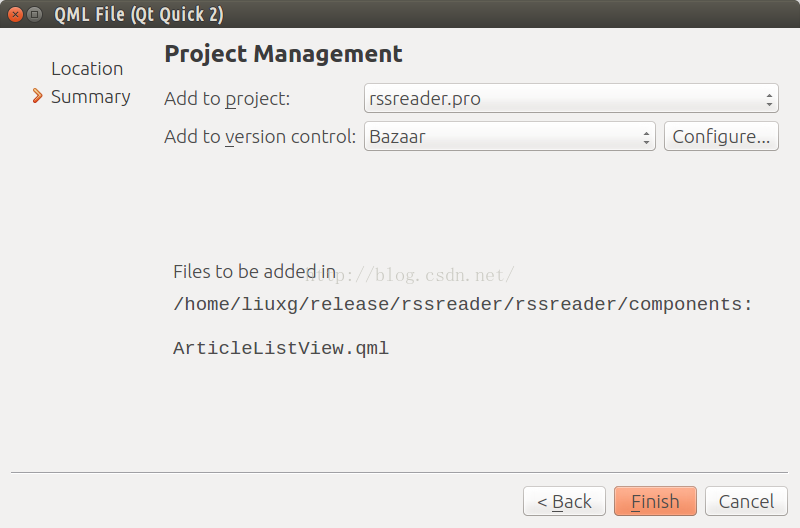Open the Bazaar version control dropdown
800x528 pixels.
click(x=509, y=136)
